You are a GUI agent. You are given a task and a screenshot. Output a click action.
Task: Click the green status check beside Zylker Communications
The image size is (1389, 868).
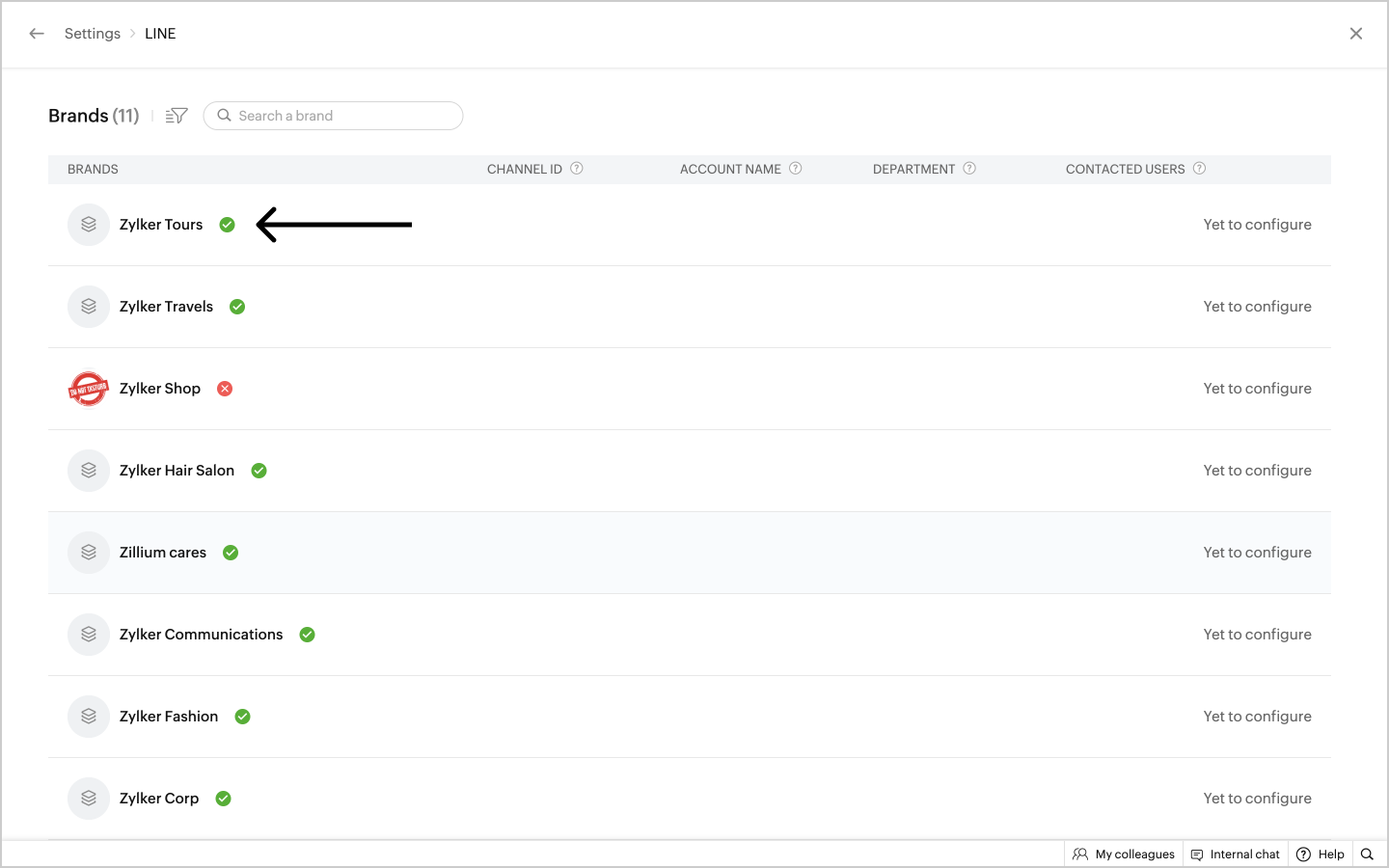pos(308,635)
